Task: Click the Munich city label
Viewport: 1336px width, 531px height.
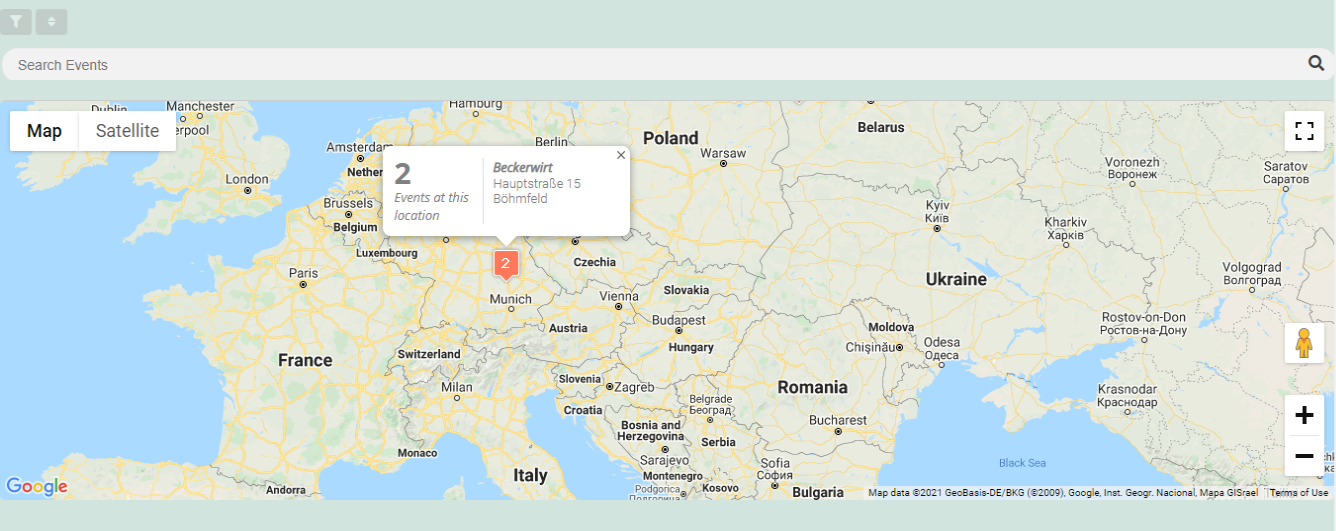Action: [511, 299]
